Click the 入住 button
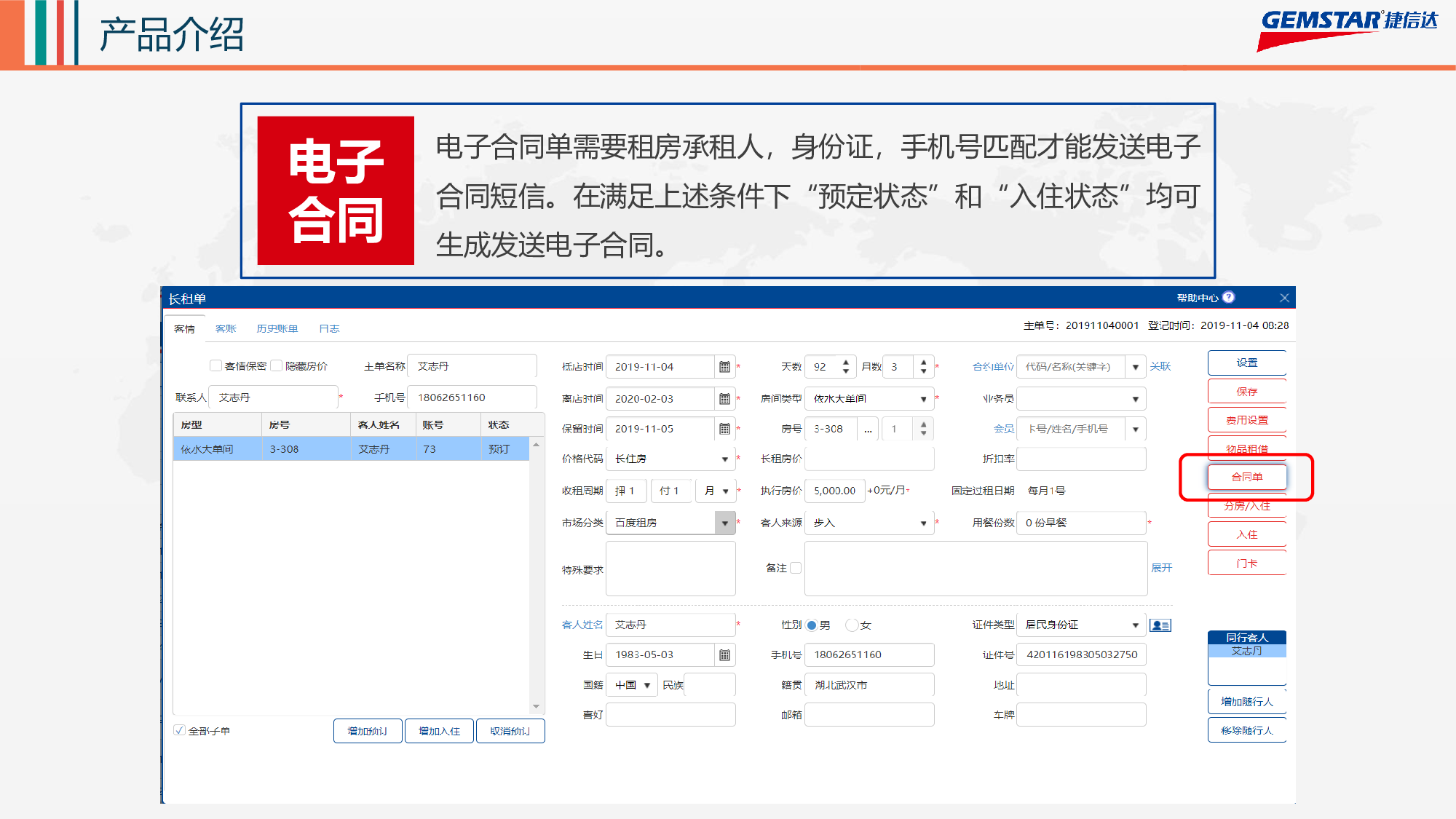The width and height of the screenshot is (1456, 819). pos(1247,534)
